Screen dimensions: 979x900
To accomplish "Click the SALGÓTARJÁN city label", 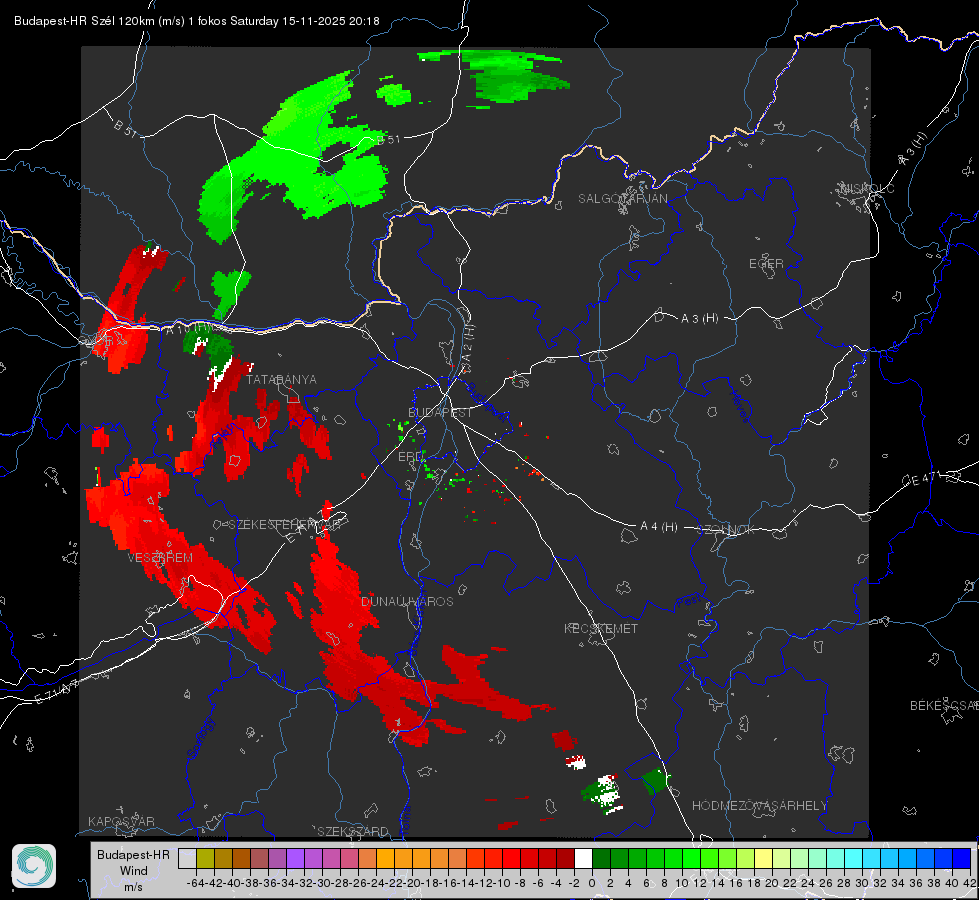I will tap(622, 199).
